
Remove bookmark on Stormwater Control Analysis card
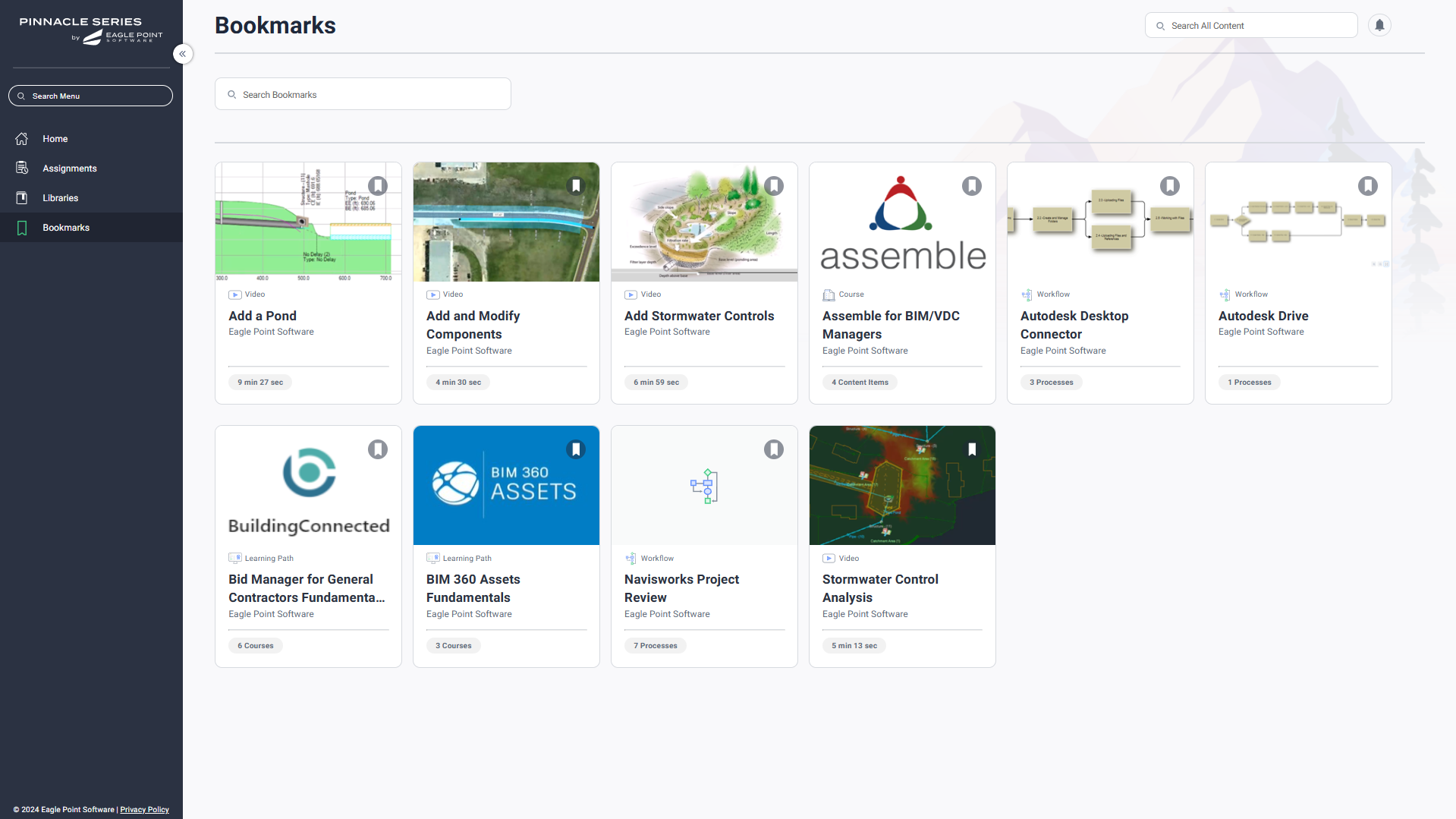point(972,449)
